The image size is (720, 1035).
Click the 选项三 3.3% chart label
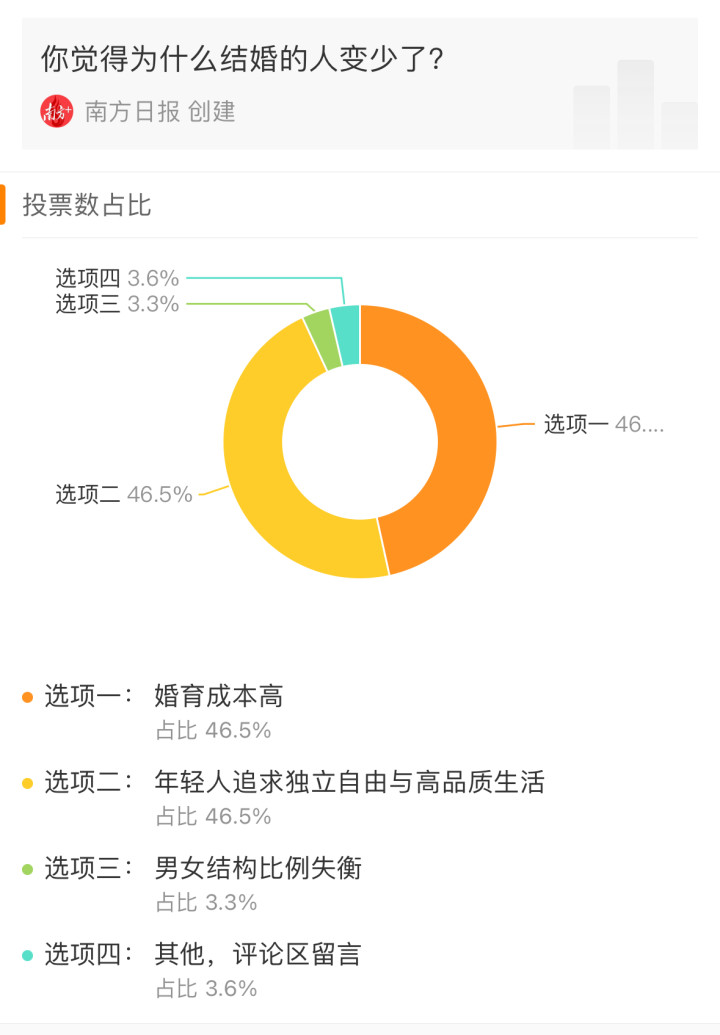coord(117,304)
